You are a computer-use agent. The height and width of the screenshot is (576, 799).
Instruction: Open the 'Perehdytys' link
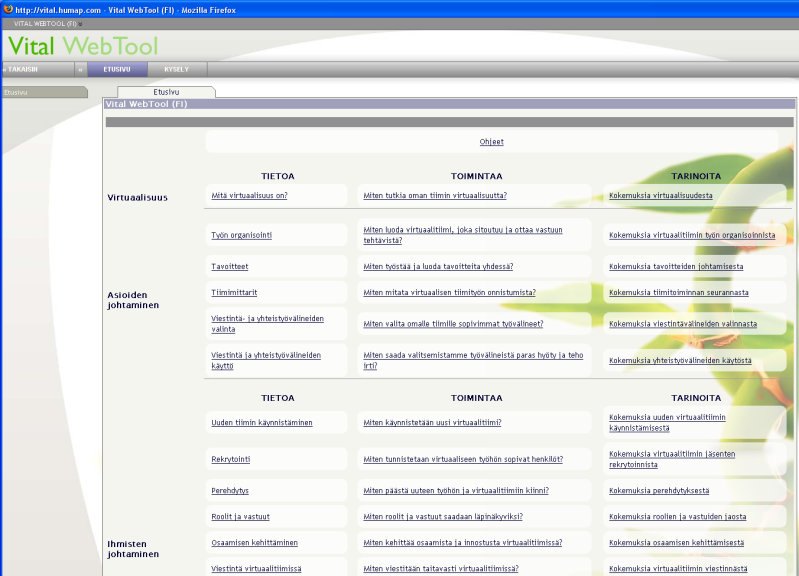(x=230, y=490)
